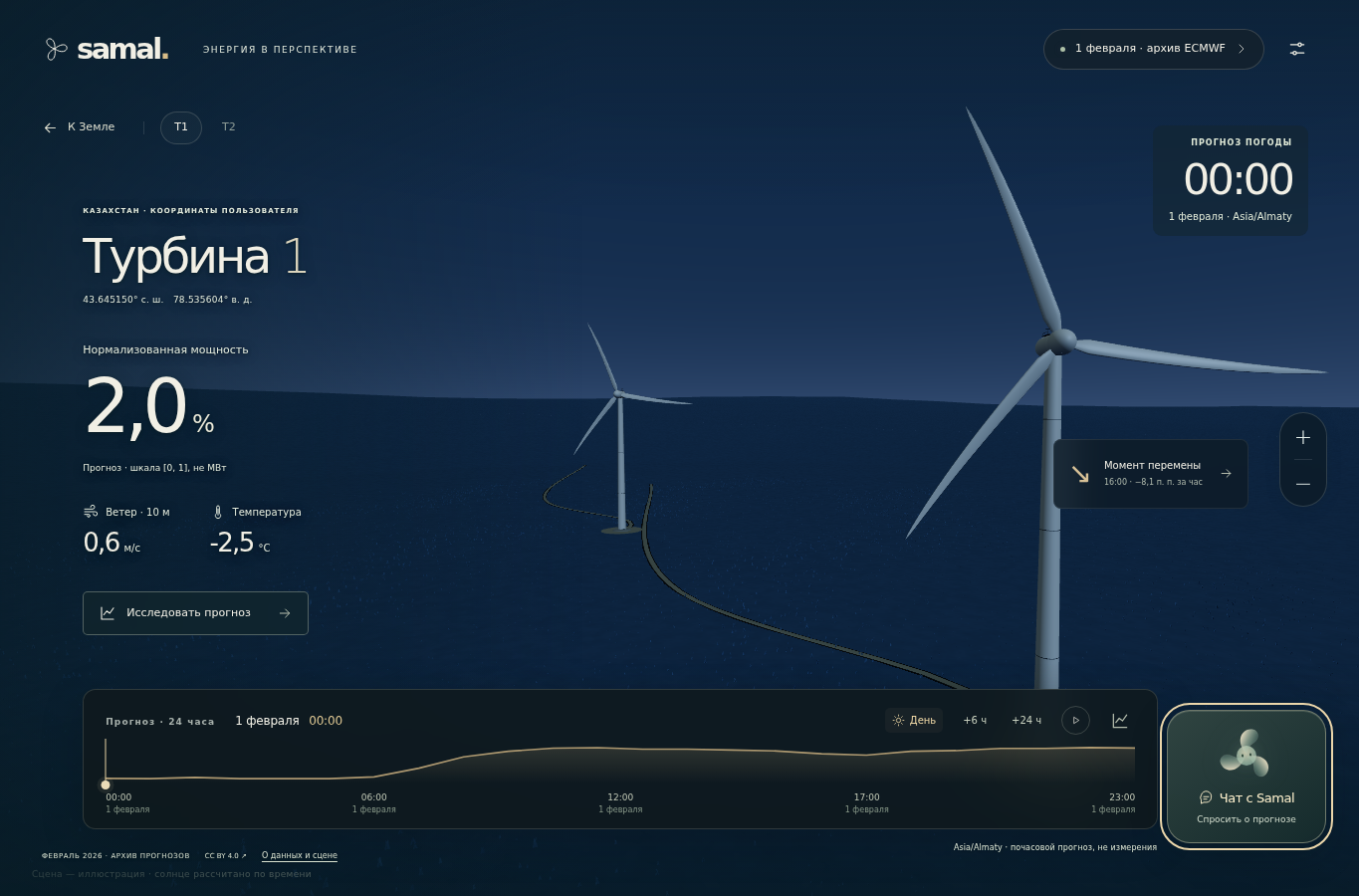This screenshot has width=1359, height=896.
Task: Toggle the День mode in the timeline
Action: coord(914,720)
